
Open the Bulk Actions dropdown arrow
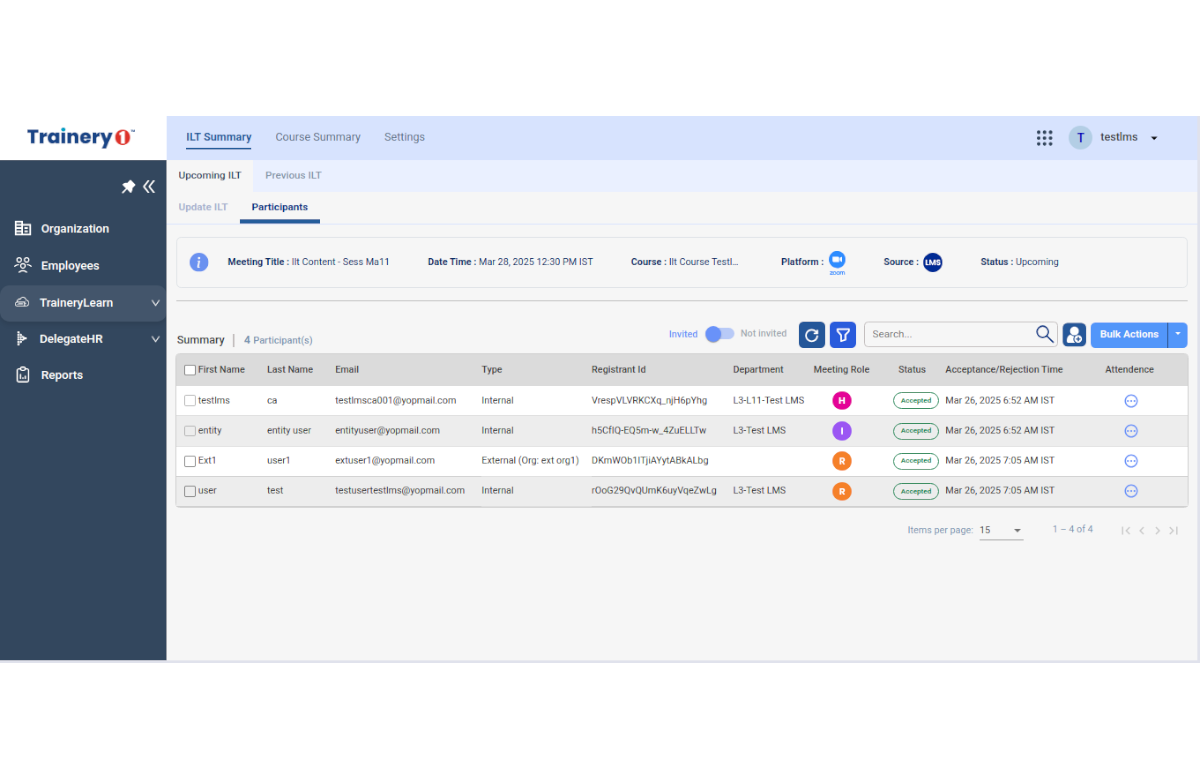(1178, 335)
